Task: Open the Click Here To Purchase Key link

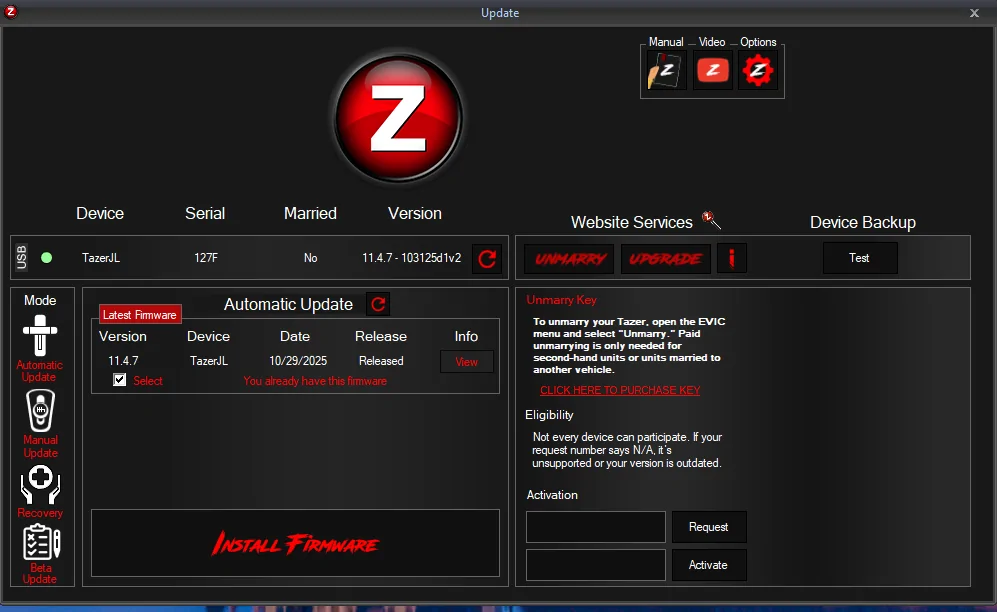Action: pyautogui.click(x=620, y=390)
